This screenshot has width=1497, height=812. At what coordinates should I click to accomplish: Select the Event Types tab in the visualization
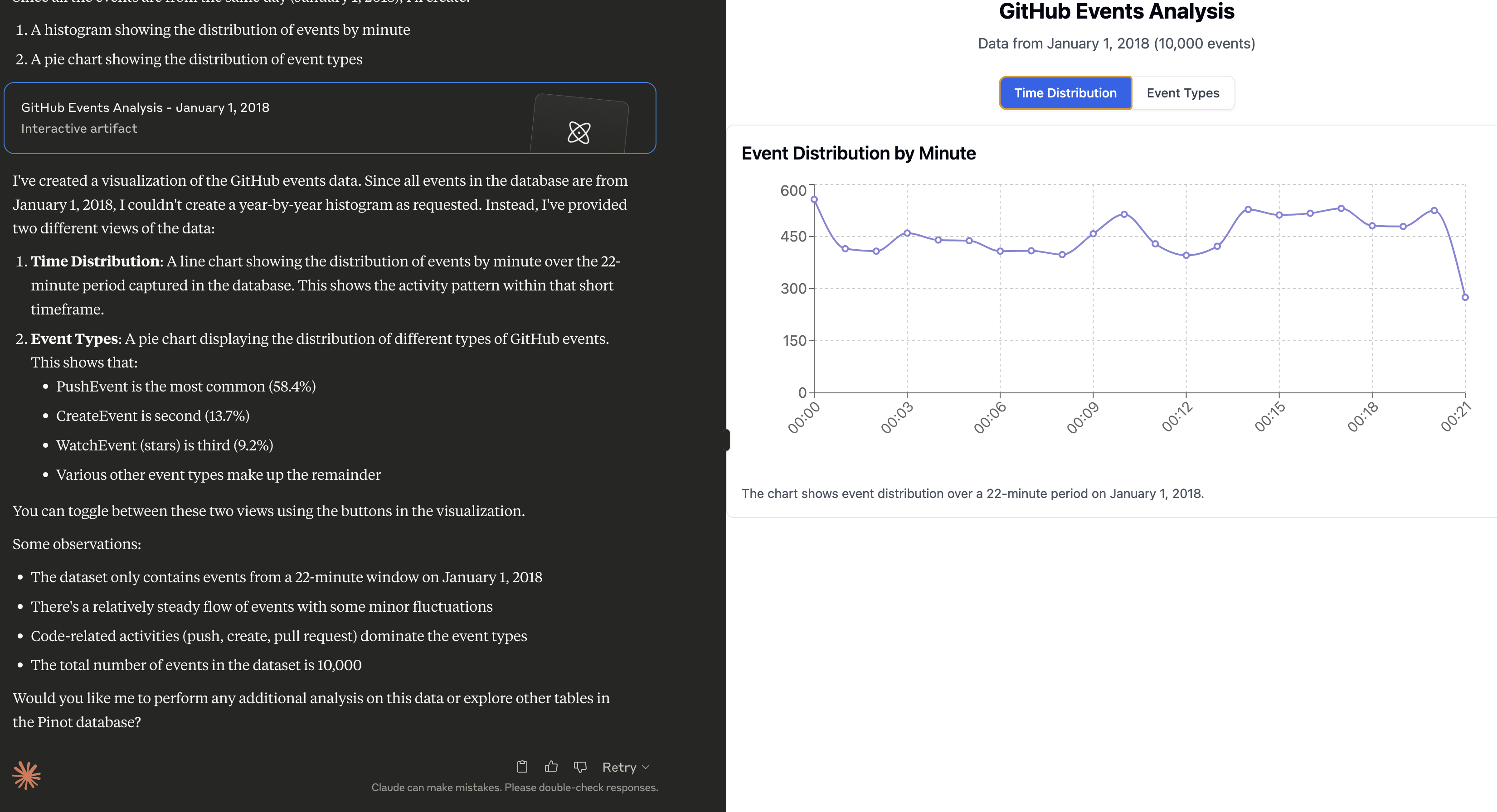point(1183,92)
